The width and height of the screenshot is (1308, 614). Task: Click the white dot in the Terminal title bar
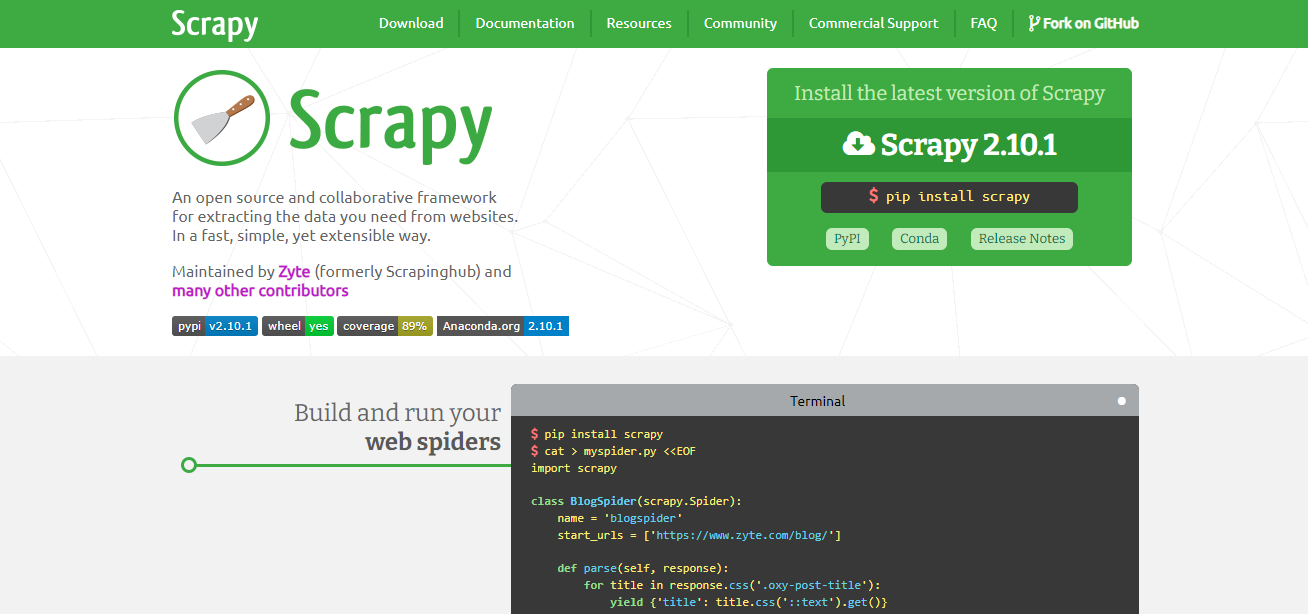(x=1122, y=401)
